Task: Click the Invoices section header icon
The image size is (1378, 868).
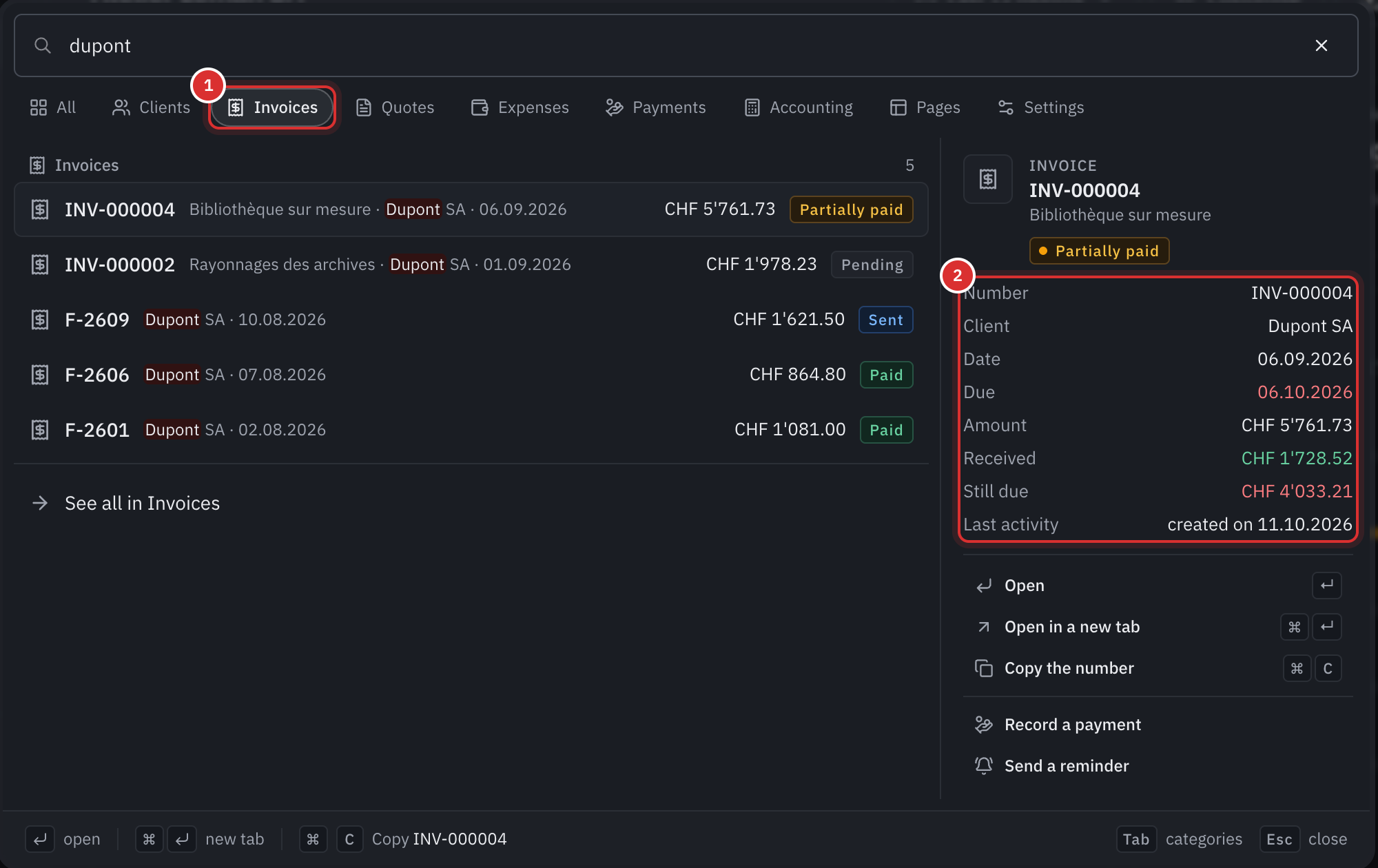Action: pyautogui.click(x=37, y=165)
